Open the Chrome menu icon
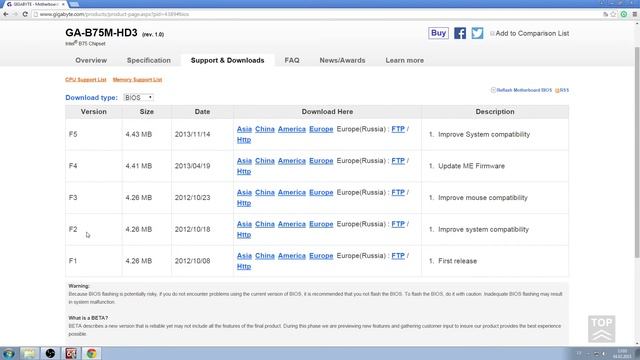The width and height of the screenshot is (640, 360). pos(635,14)
